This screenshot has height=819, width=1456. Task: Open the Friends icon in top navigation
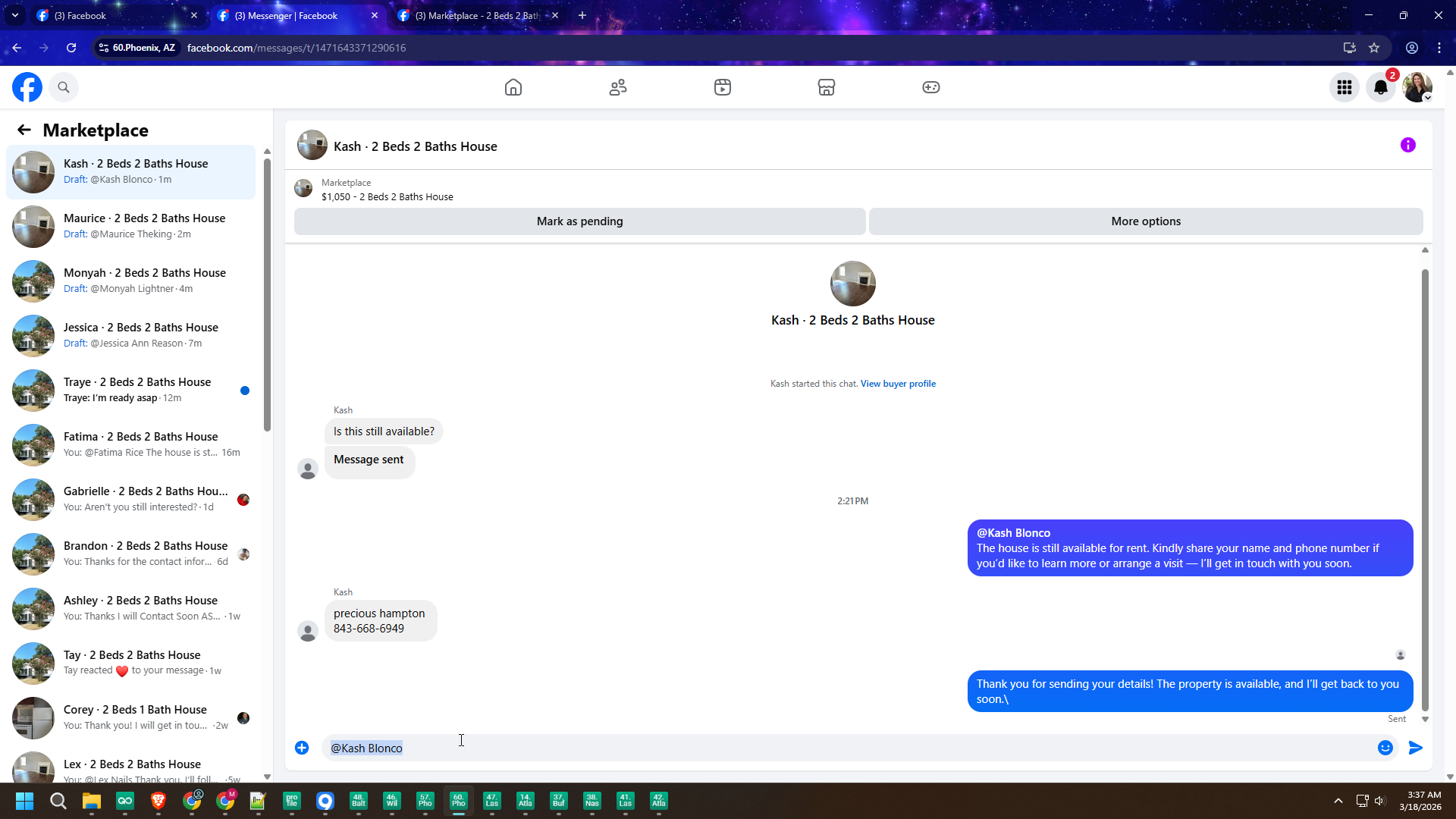tap(618, 87)
